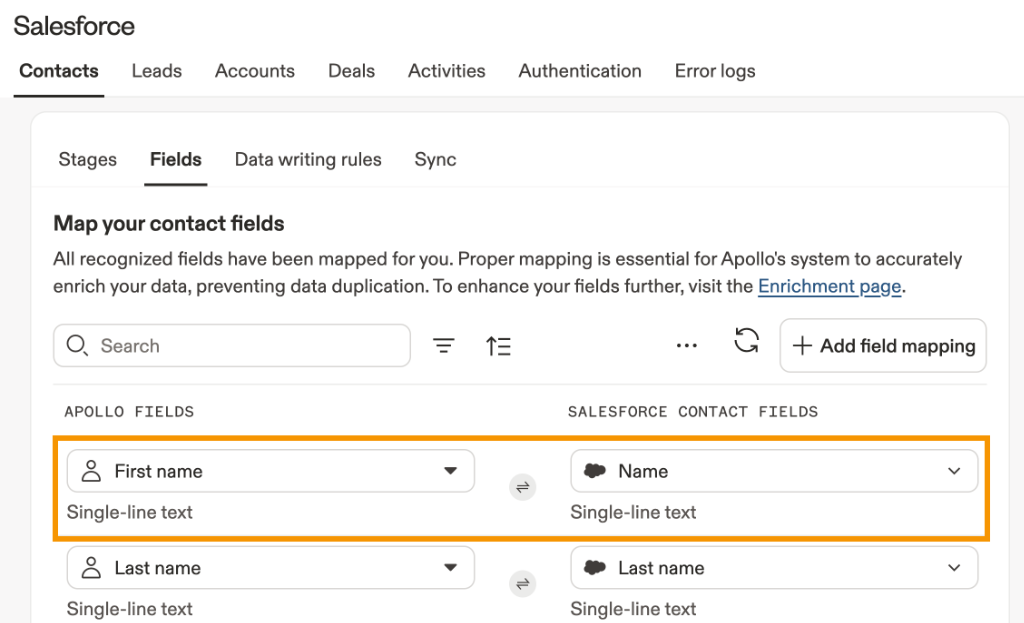Click the Add field mapping button
This screenshot has height=623, width=1024.
click(x=883, y=345)
